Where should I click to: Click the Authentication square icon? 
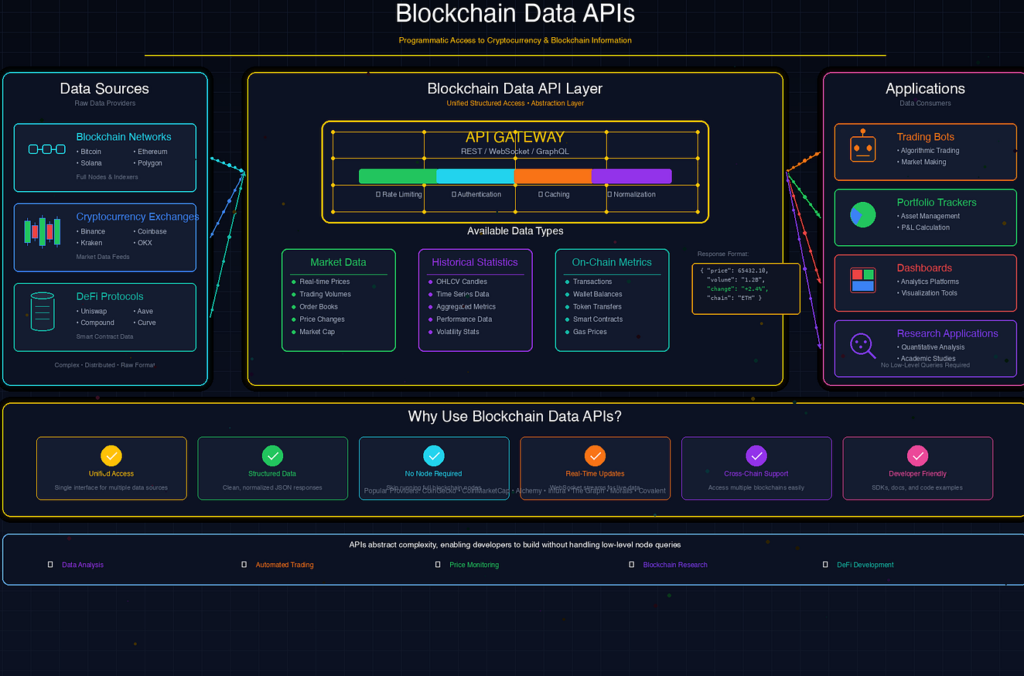click(454, 194)
